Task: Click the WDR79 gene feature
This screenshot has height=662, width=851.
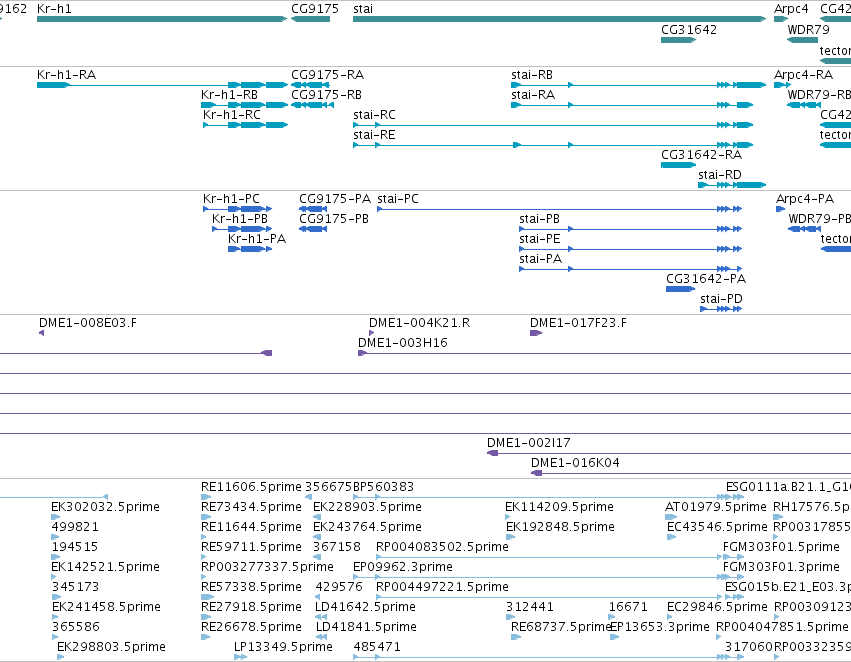Action: [x=802, y=40]
